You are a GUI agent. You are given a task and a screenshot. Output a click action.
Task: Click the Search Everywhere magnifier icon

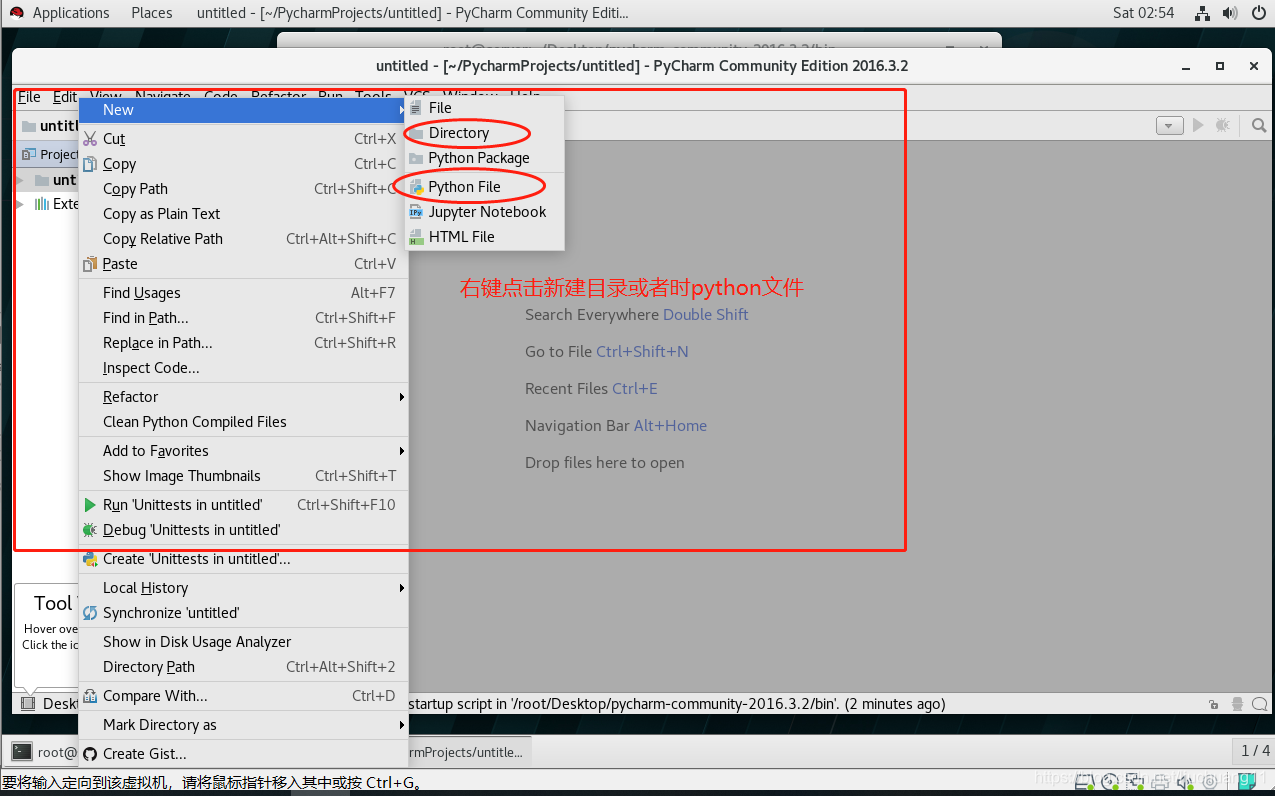pyautogui.click(x=1259, y=126)
